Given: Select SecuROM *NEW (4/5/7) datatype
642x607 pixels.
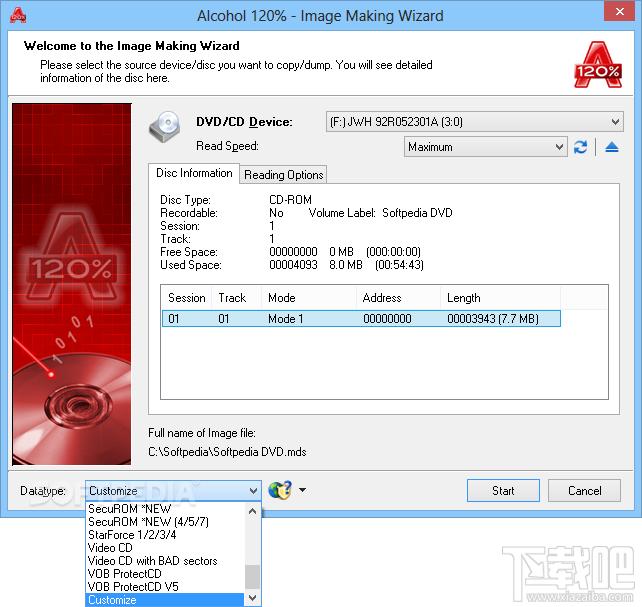Looking at the screenshot, I should tap(165, 522).
